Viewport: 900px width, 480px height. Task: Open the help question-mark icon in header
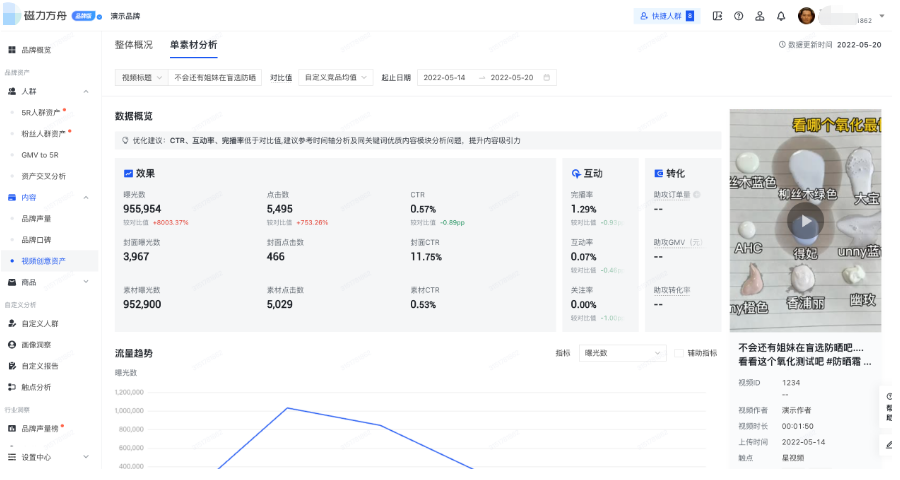739,16
